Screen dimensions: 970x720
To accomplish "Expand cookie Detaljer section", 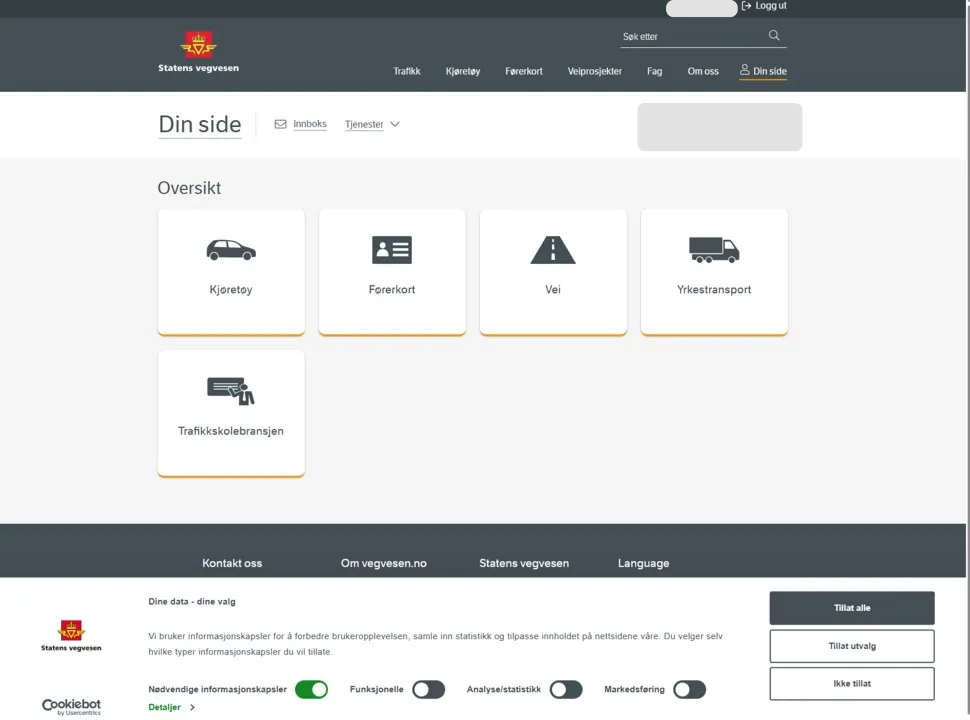I will pos(171,707).
